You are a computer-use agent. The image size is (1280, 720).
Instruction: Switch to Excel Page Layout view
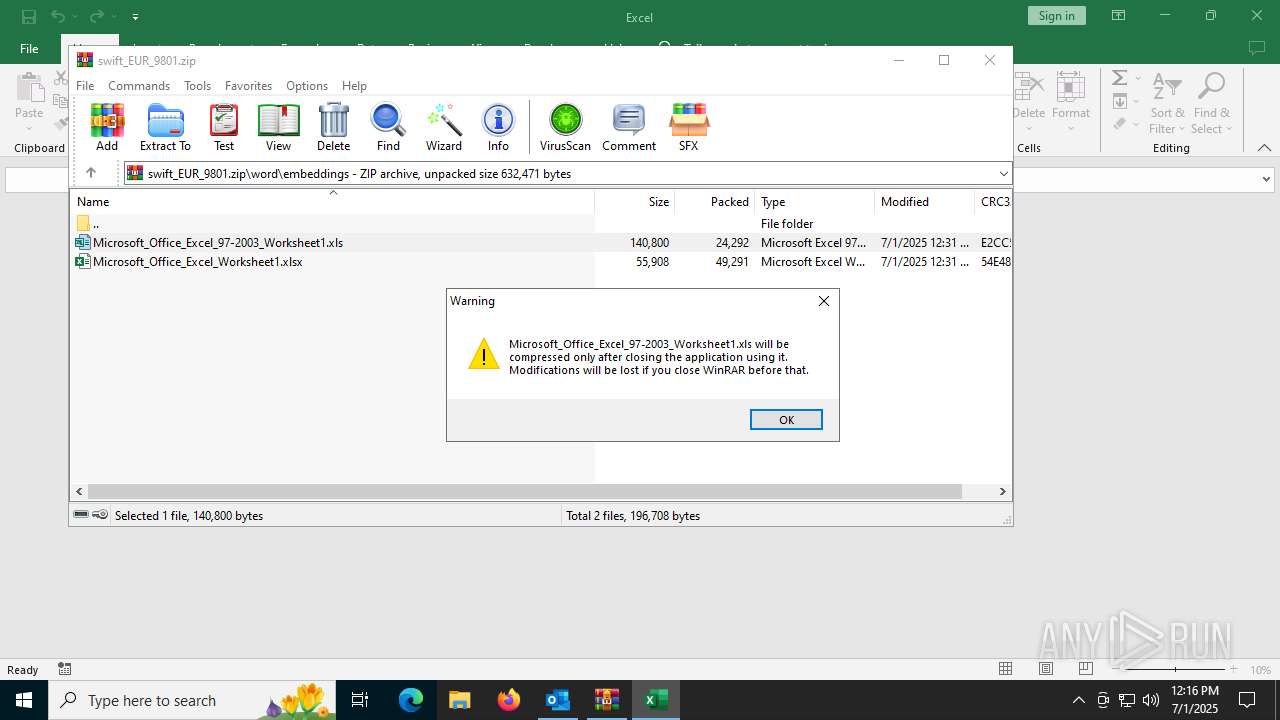point(1046,669)
